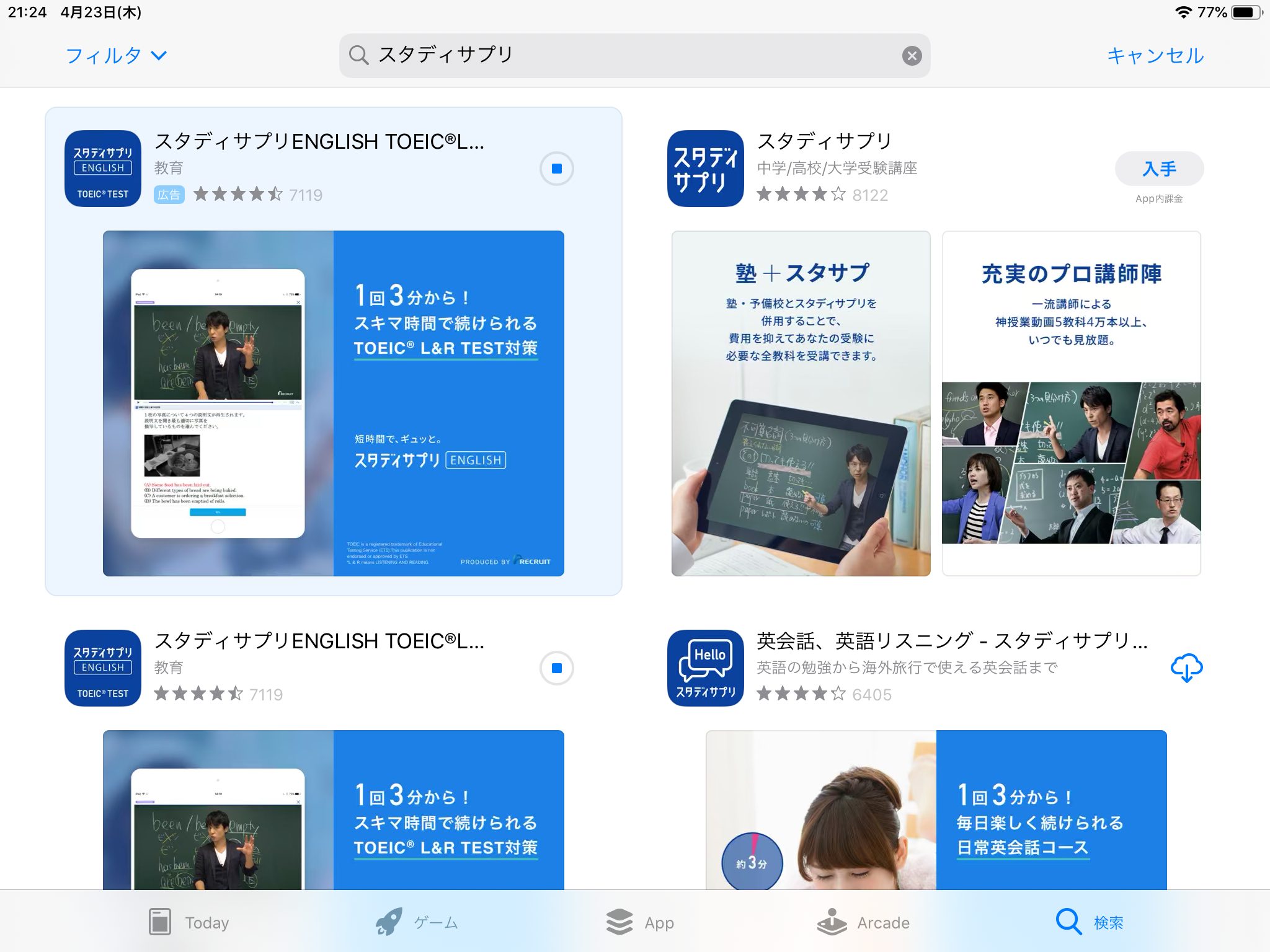Viewport: 1270px width, 952px height.
Task: Click the 広告 ad badge
Action: tap(169, 195)
